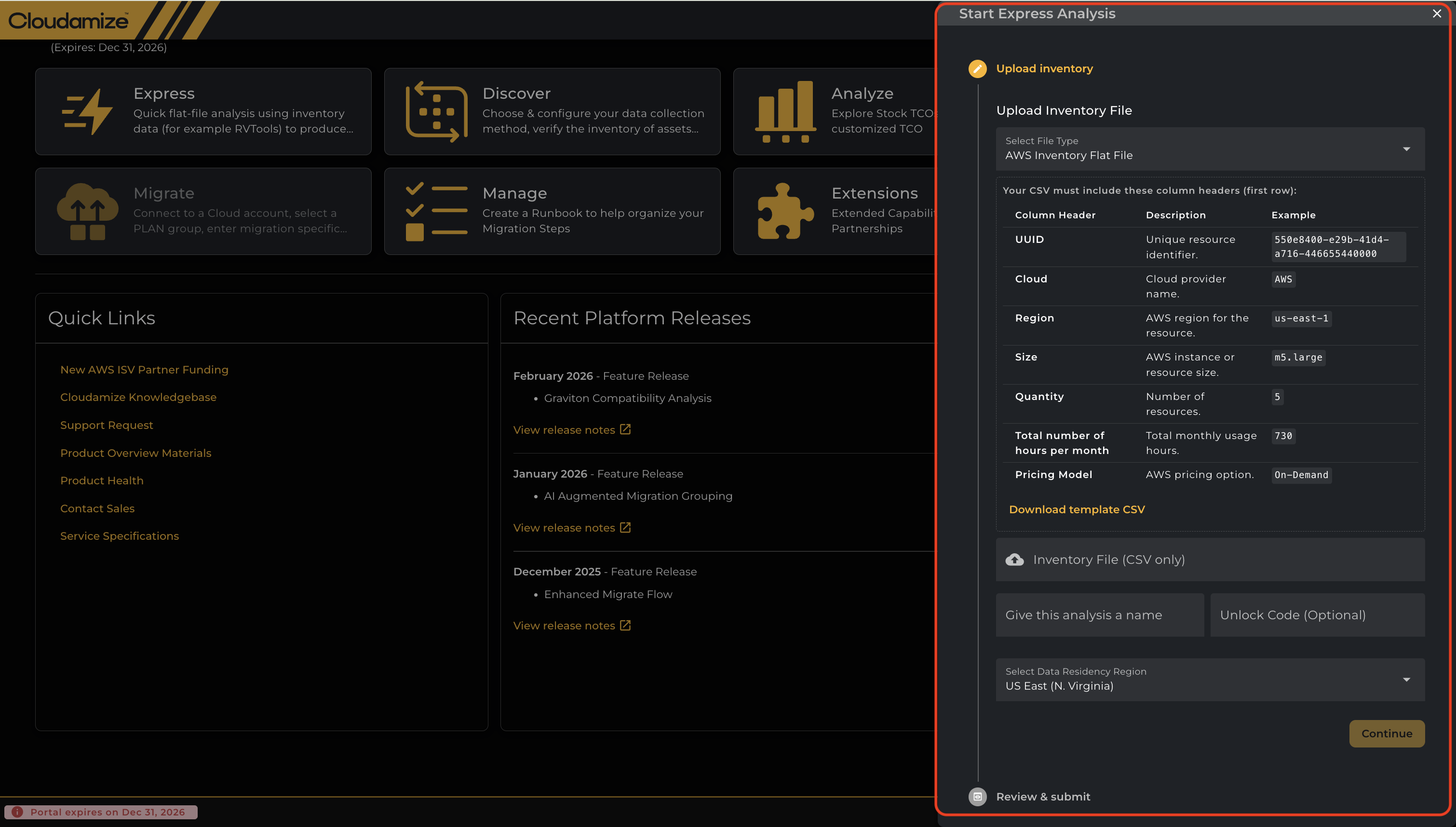Click the Graviton Compatibility Analysis item

tap(627, 398)
